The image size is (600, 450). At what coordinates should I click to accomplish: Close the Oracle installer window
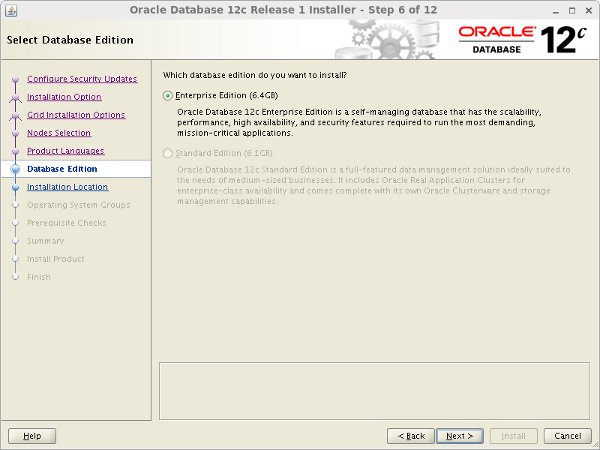click(x=589, y=11)
